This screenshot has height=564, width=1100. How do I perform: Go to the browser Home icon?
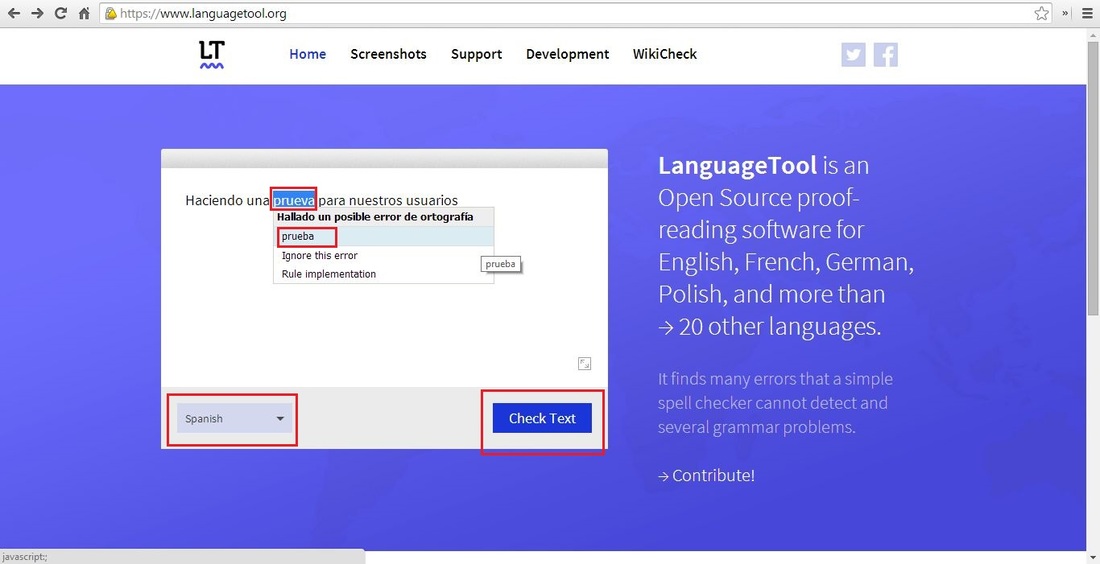(84, 13)
